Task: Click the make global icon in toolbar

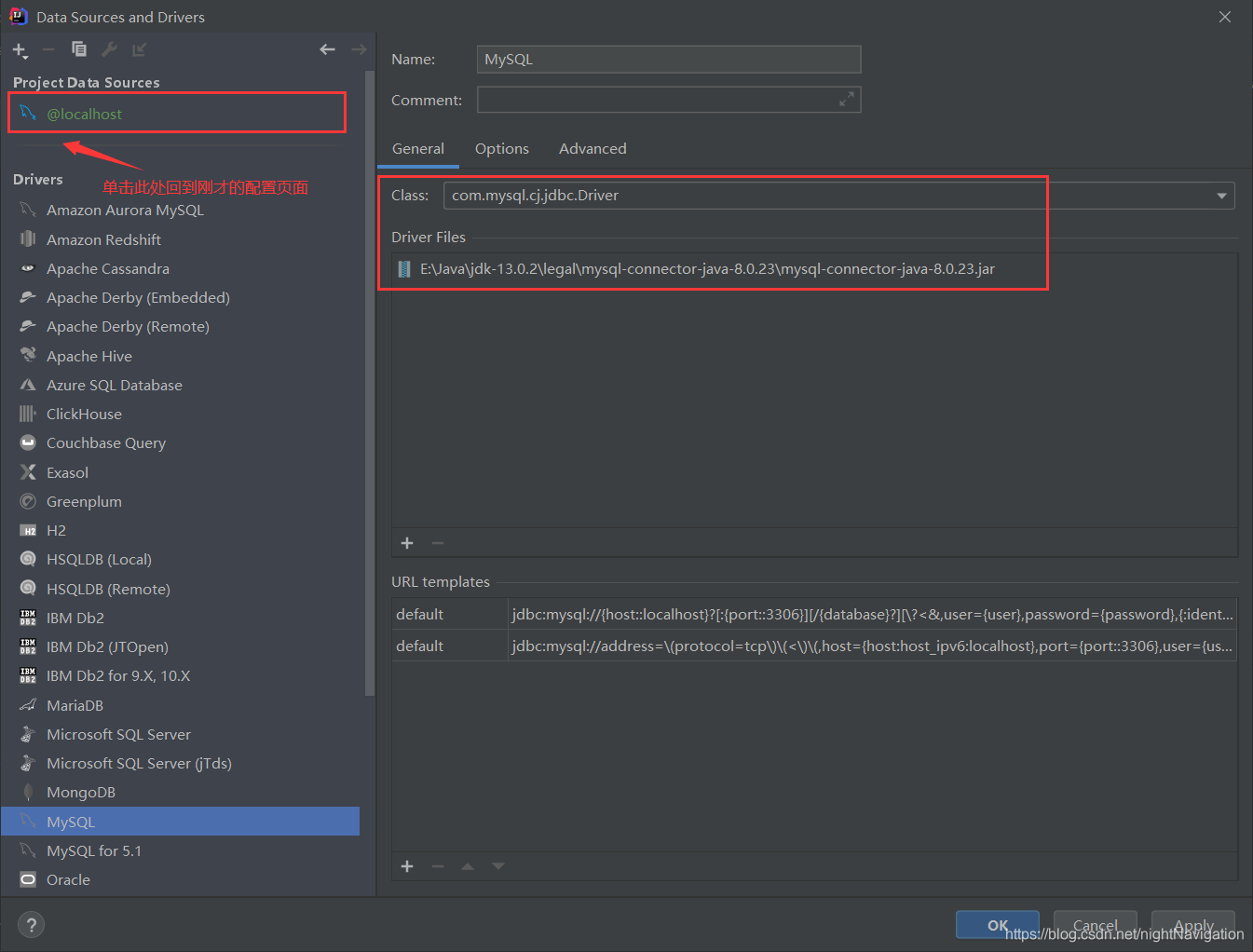Action: click(139, 49)
